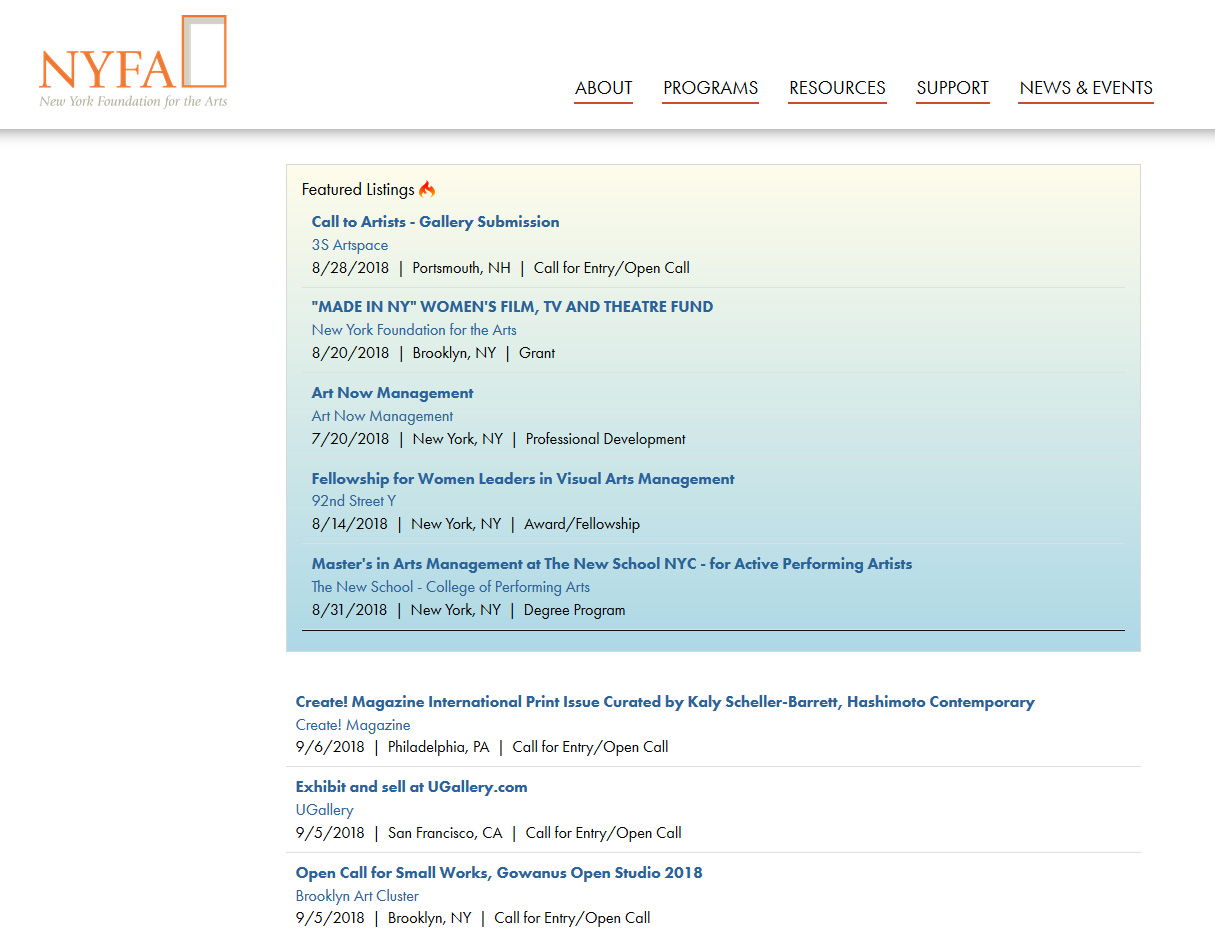The image size is (1215, 932).
Task: Open Create! Magazine International Print Issue listing
Action: point(665,702)
